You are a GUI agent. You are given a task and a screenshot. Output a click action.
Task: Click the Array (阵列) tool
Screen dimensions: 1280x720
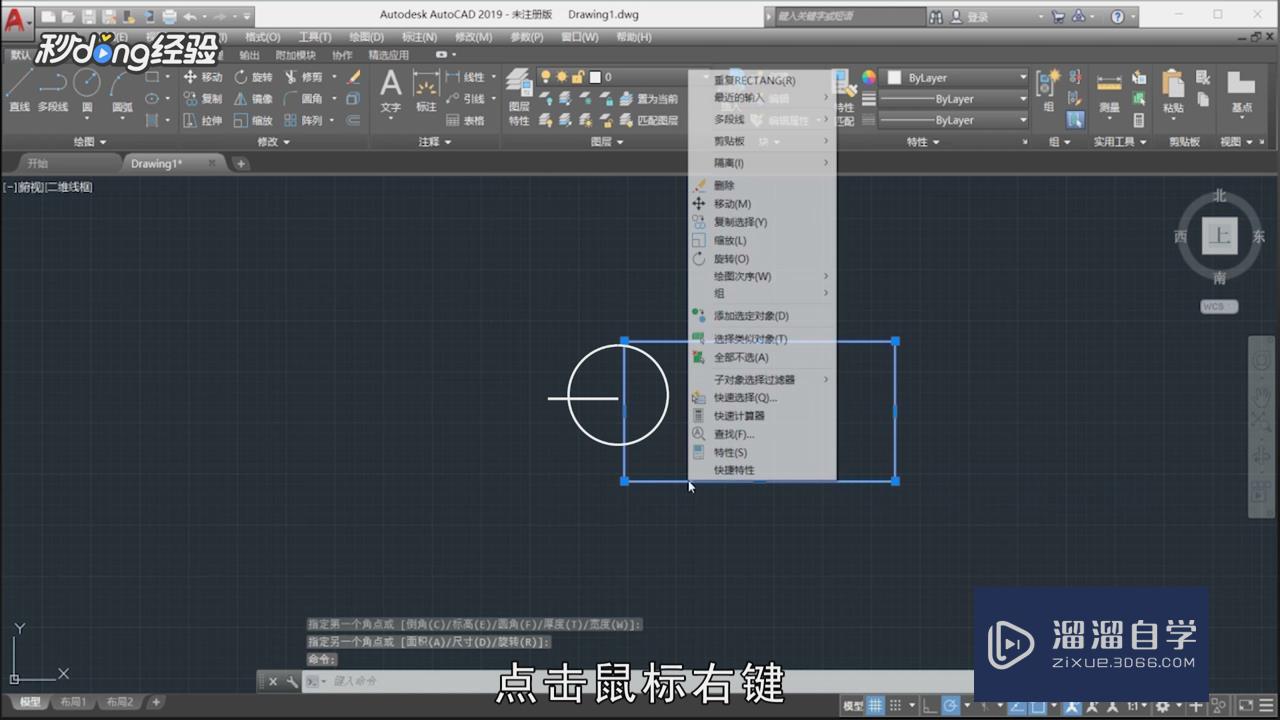[x=304, y=120]
